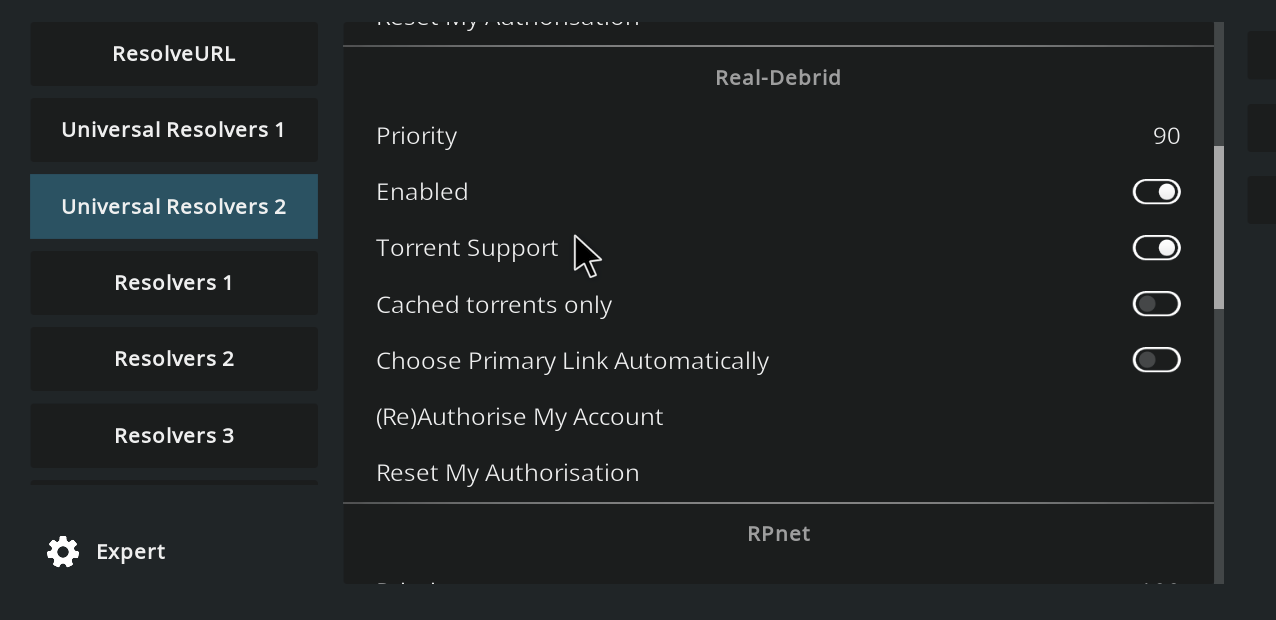This screenshot has width=1276, height=620.
Task: Disable the Real-Debrid Enabled toggle
Action: (1156, 192)
